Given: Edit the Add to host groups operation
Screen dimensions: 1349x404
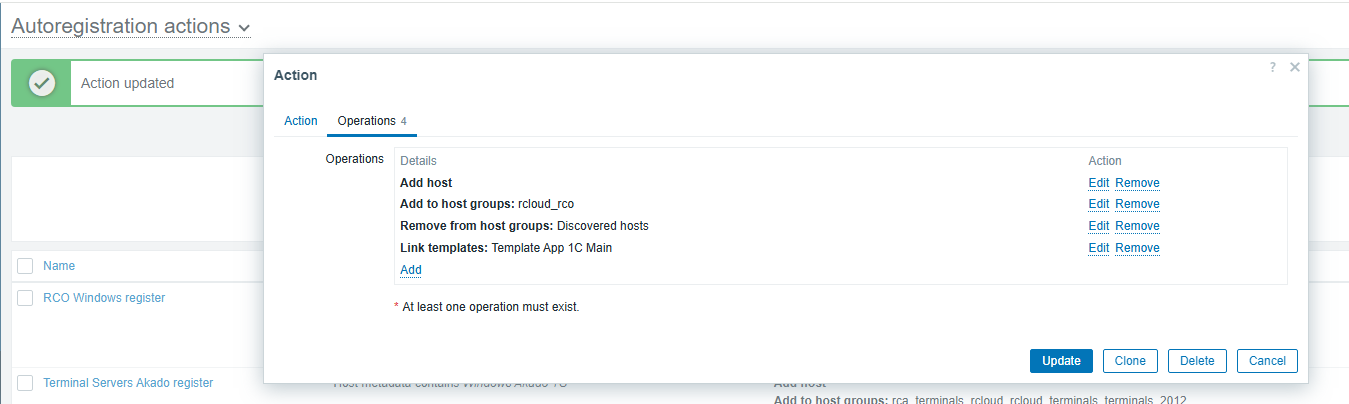Looking at the screenshot, I should click(1099, 204).
